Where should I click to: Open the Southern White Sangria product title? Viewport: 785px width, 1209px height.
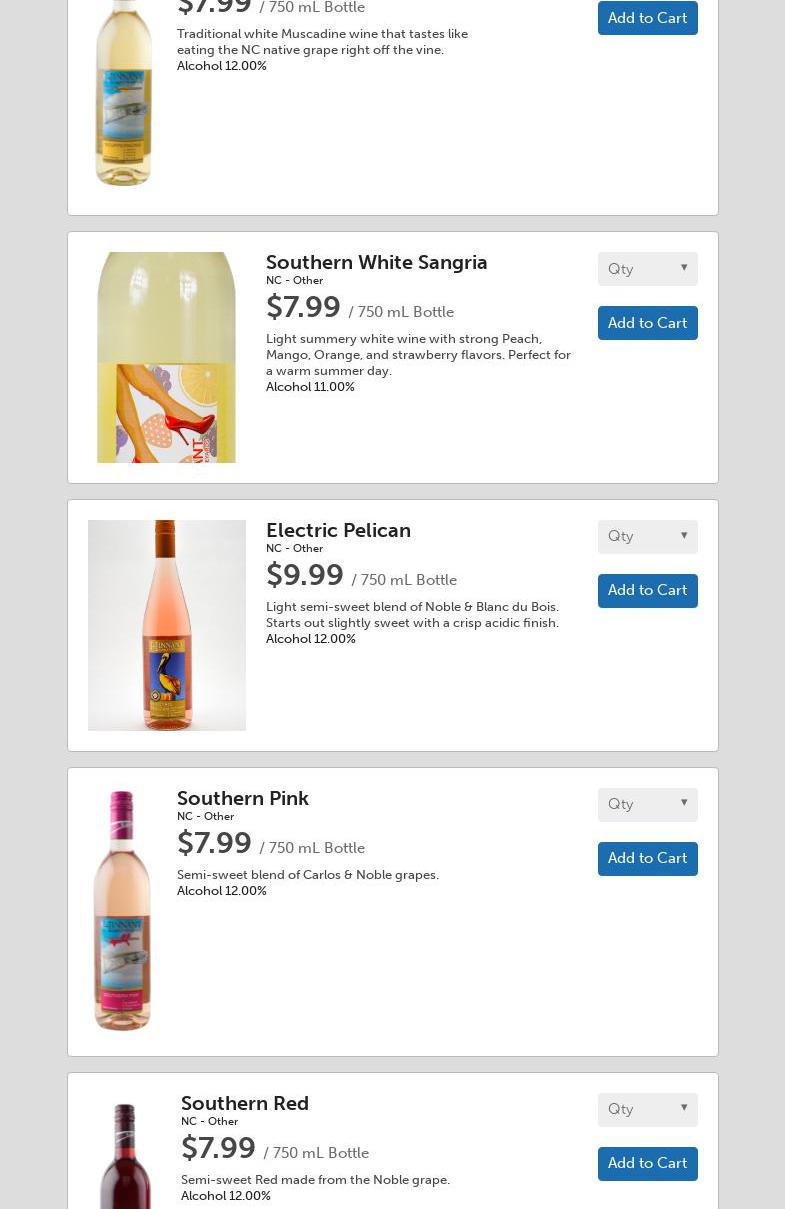click(x=376, y=262)
